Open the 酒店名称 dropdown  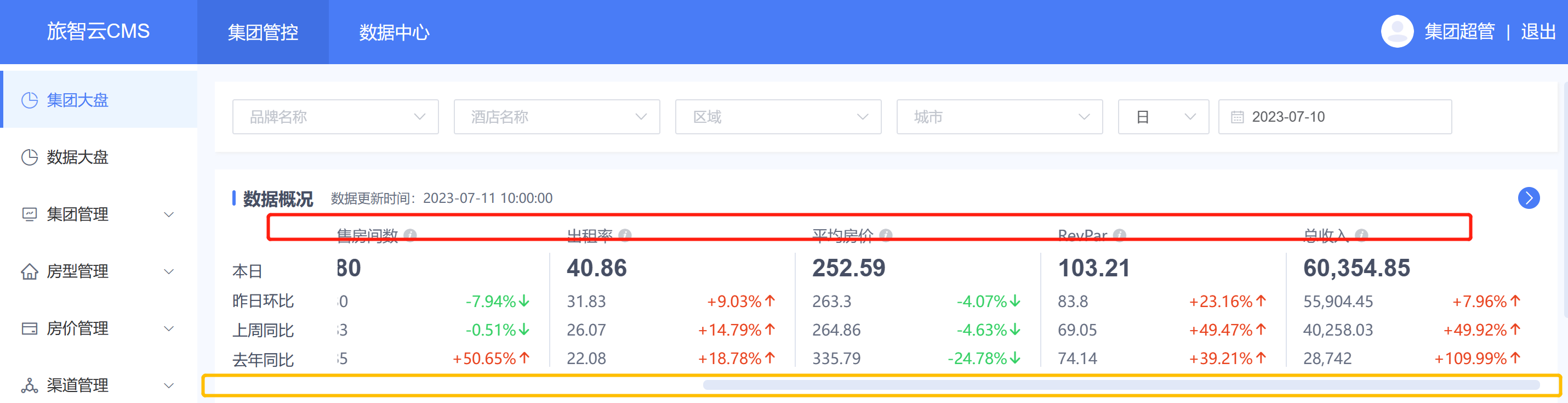coord(557,116)
